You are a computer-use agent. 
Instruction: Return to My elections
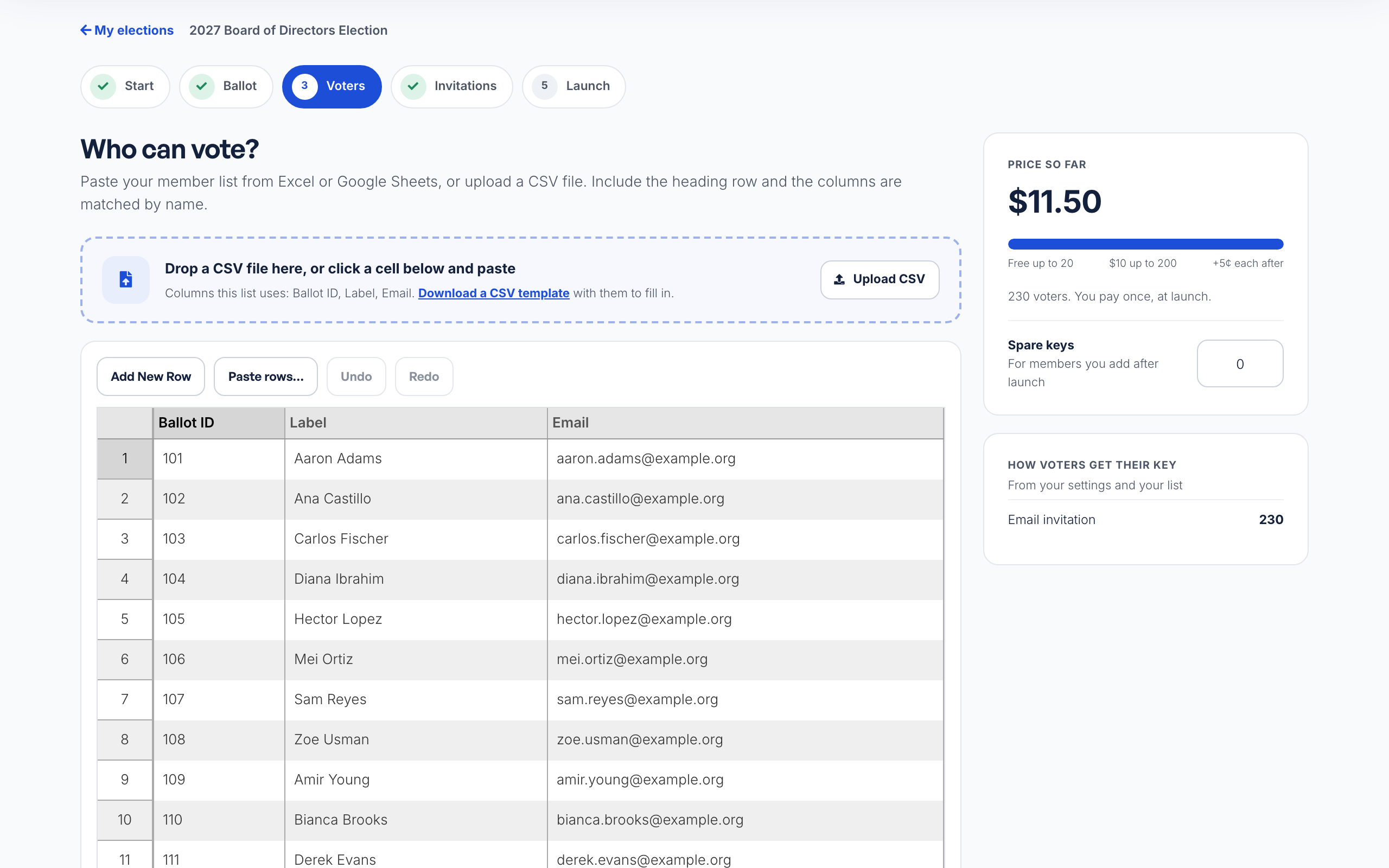pyautogui.click(x=127, y=30)
